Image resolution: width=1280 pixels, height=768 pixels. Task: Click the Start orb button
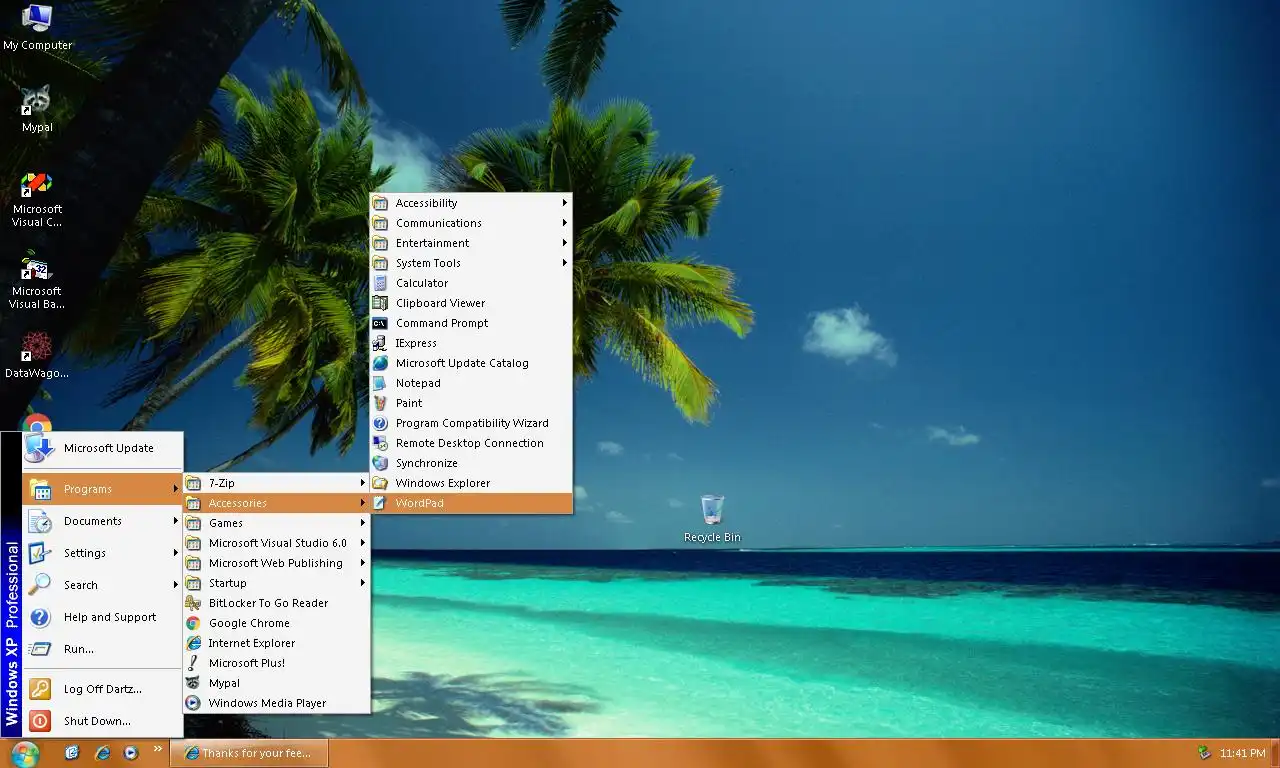click(x=25, y=753)
